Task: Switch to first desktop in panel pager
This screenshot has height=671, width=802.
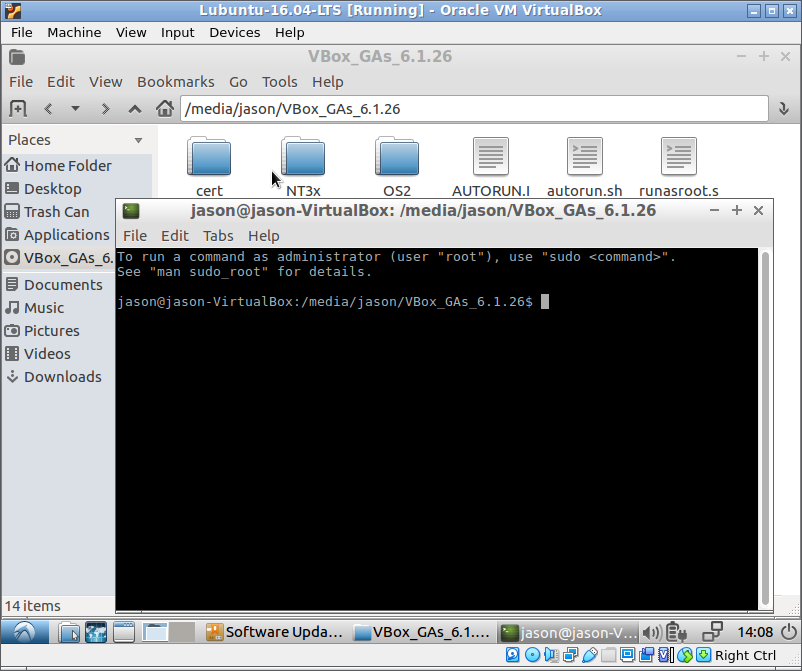Action: pos(155,633)
